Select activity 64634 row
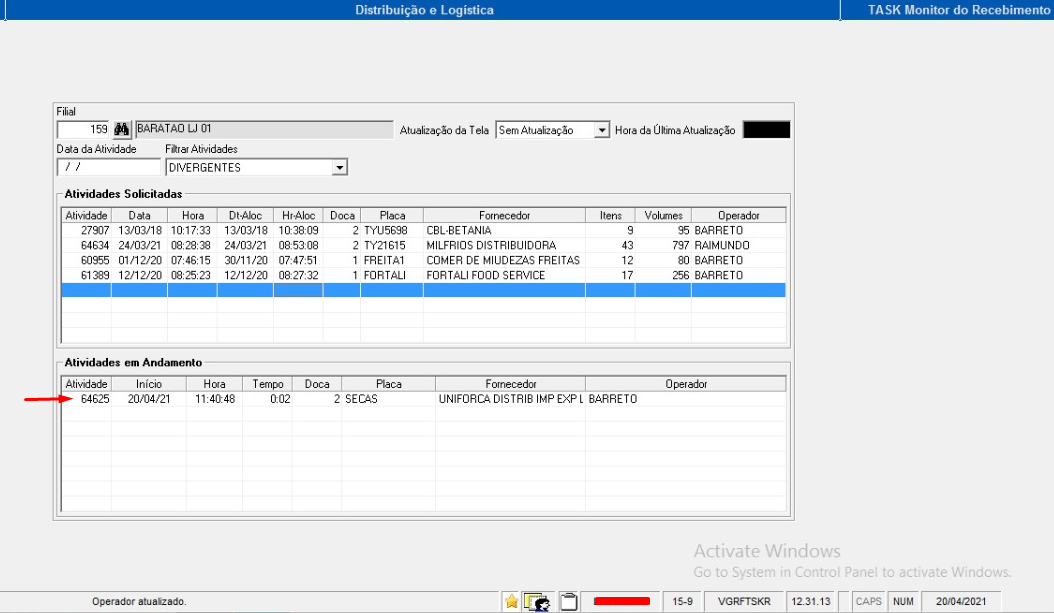 click(x=423, y=245)
